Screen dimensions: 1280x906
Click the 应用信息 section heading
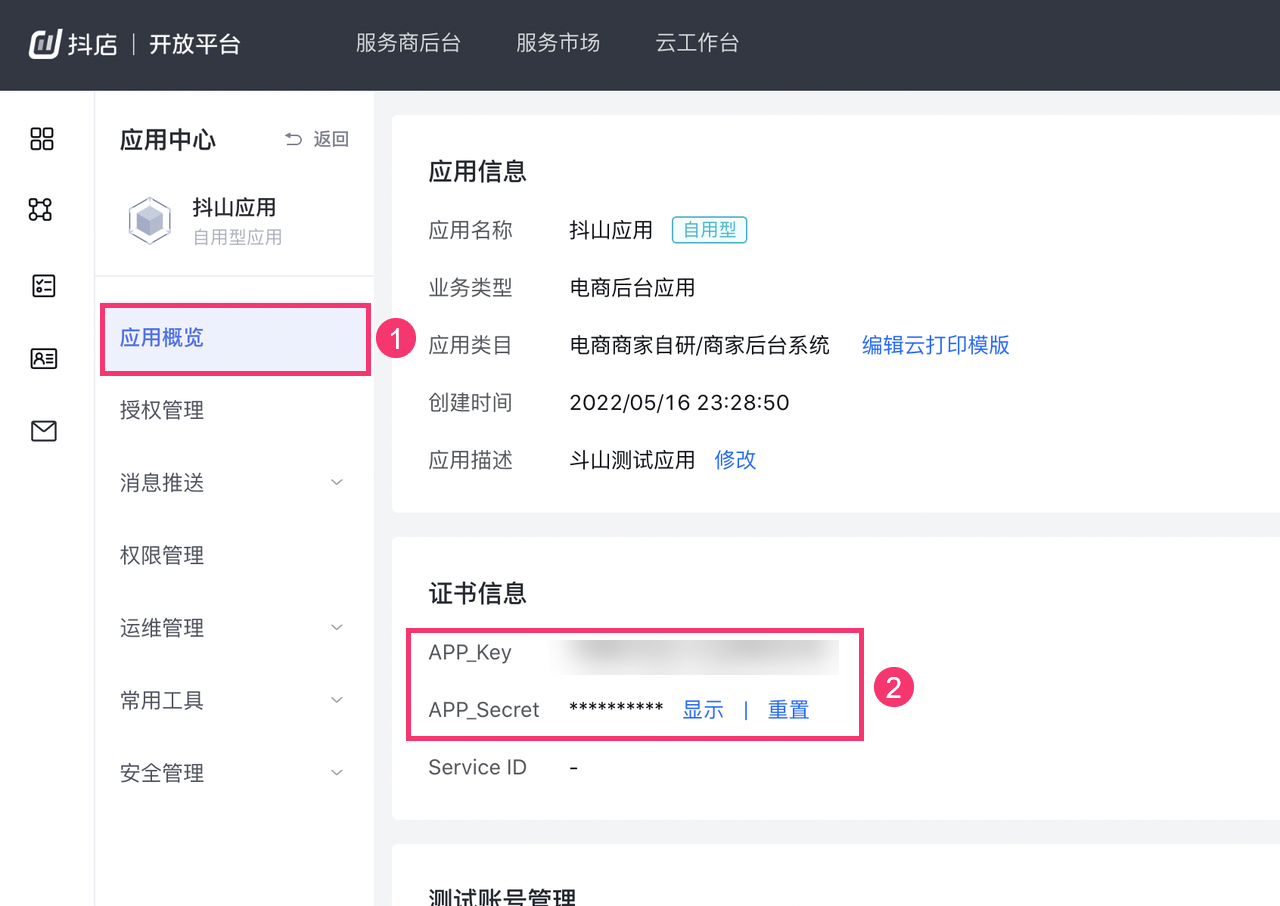click(477, 171)
